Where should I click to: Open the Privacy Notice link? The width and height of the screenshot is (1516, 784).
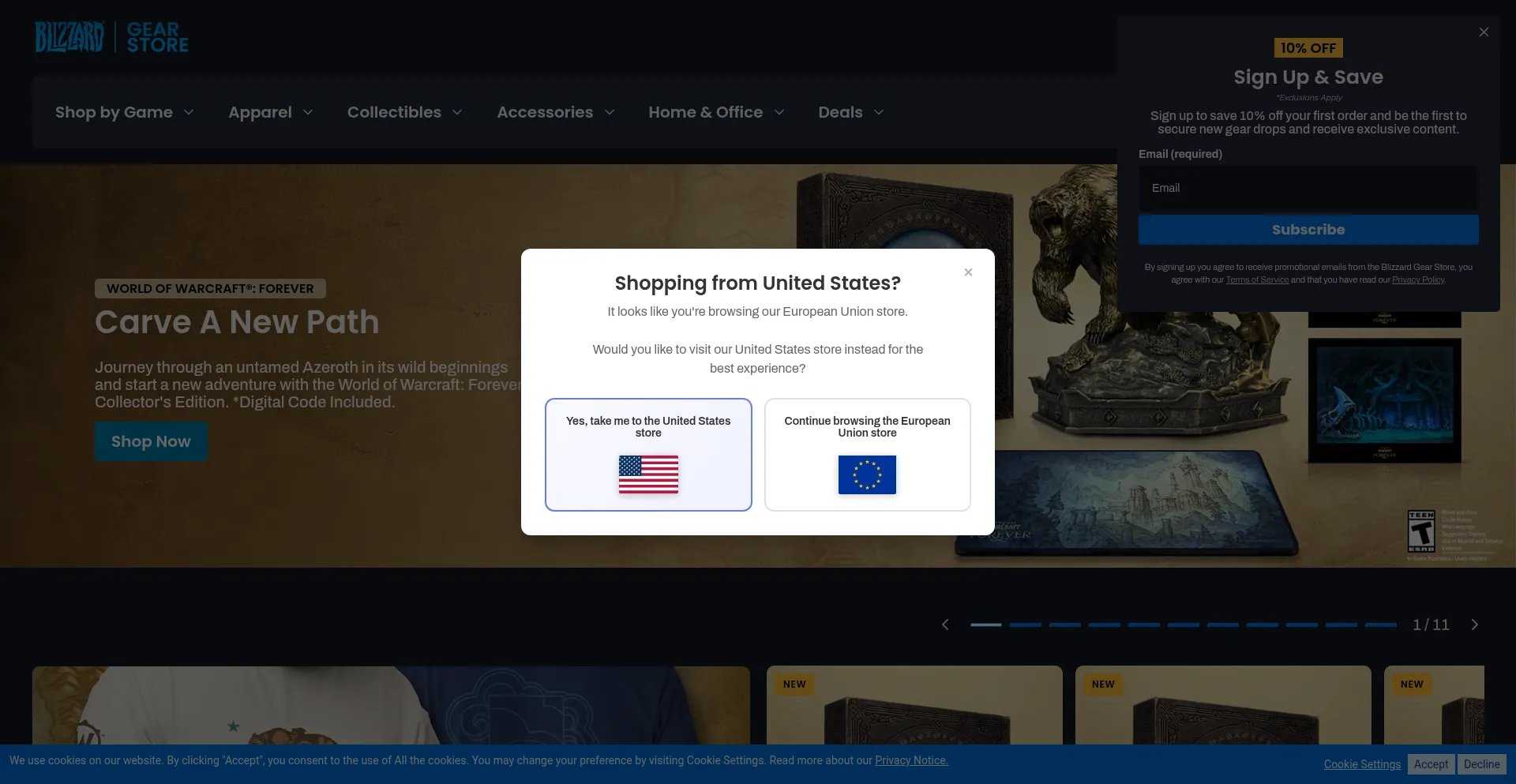[911, 760]
